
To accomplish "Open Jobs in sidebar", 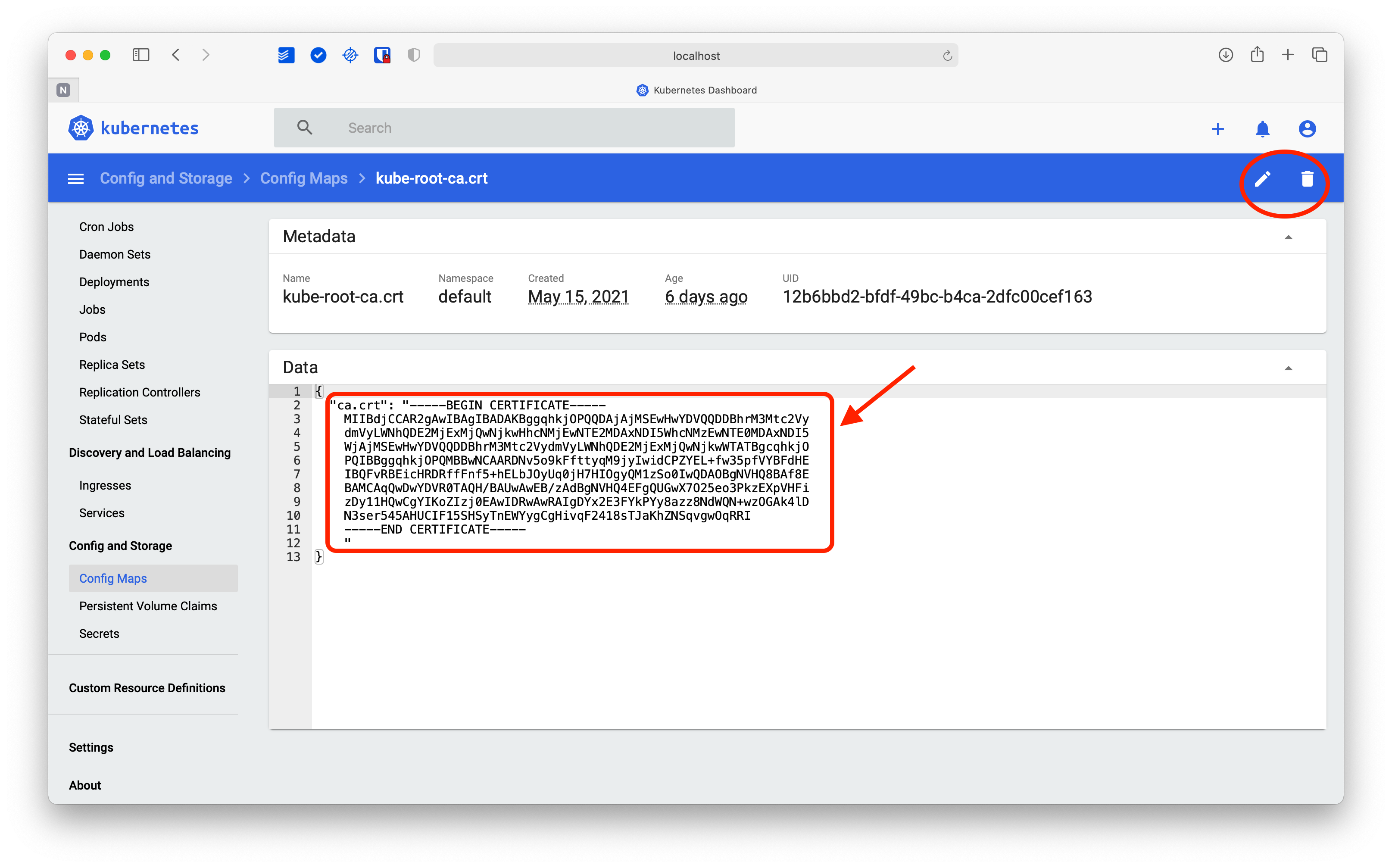I will 92,309.
